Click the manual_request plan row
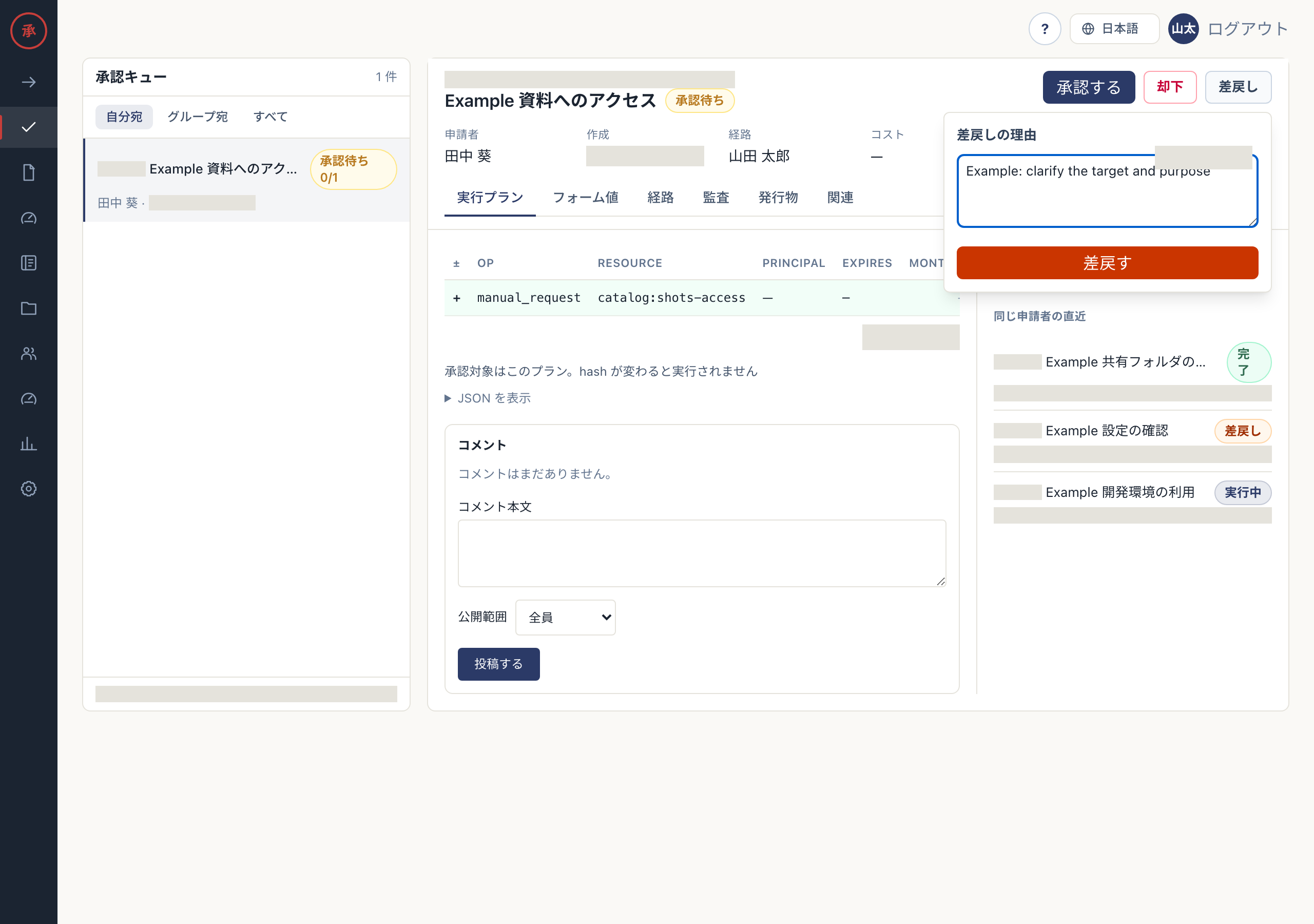The height and width of the screenshot is (924, 1314). (702, 298)
